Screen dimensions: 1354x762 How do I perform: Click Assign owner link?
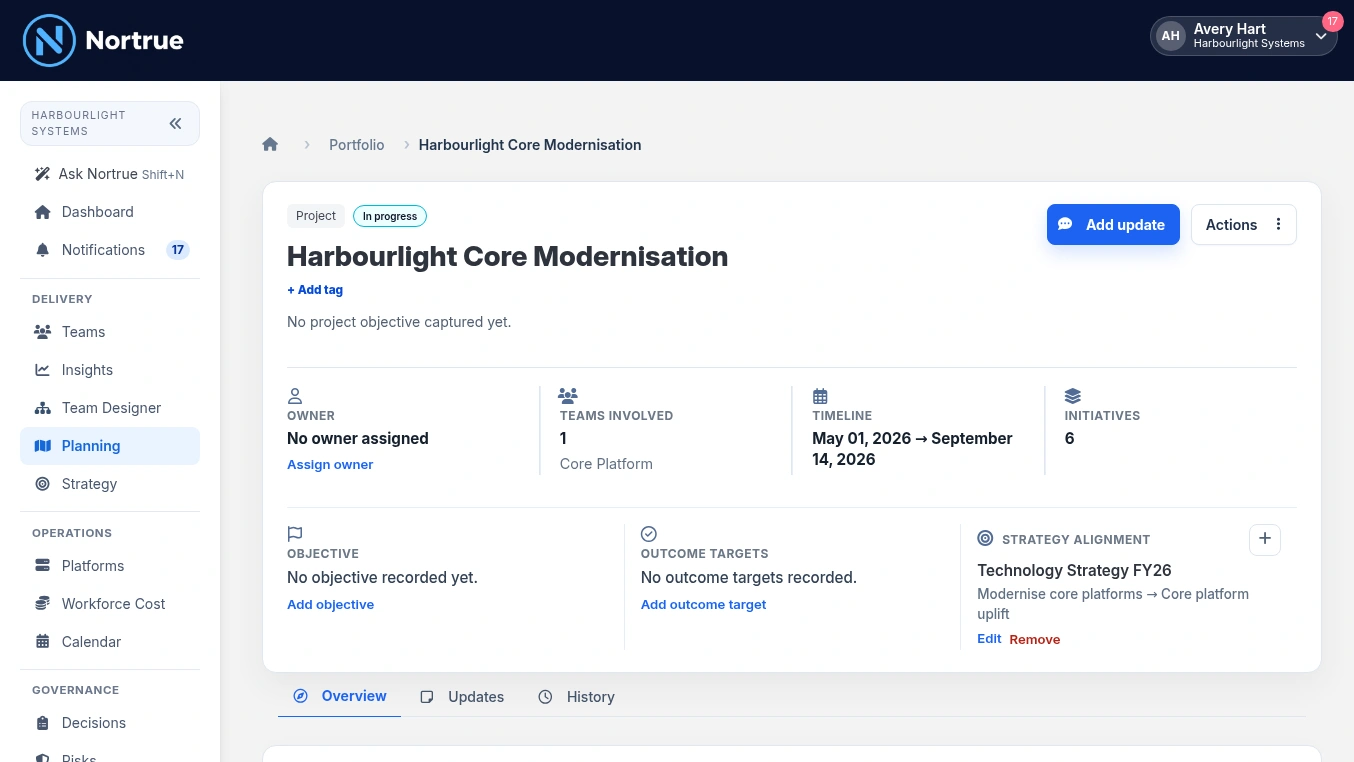tap(330, 464)
